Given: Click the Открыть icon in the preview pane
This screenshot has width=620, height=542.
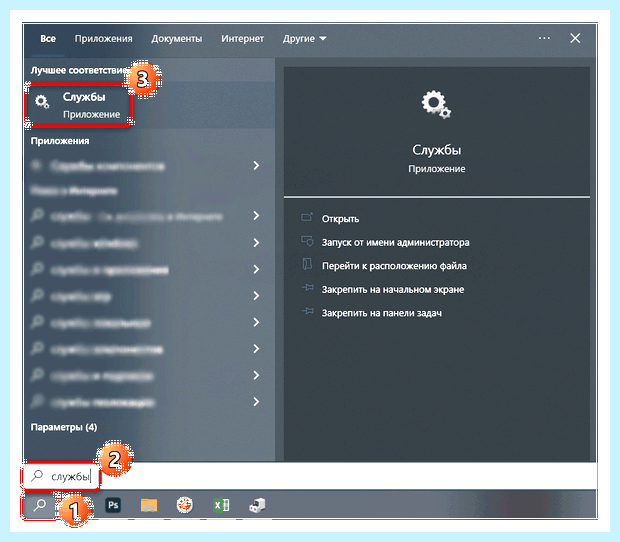Looking at the screenshot, I should [307, 217].
